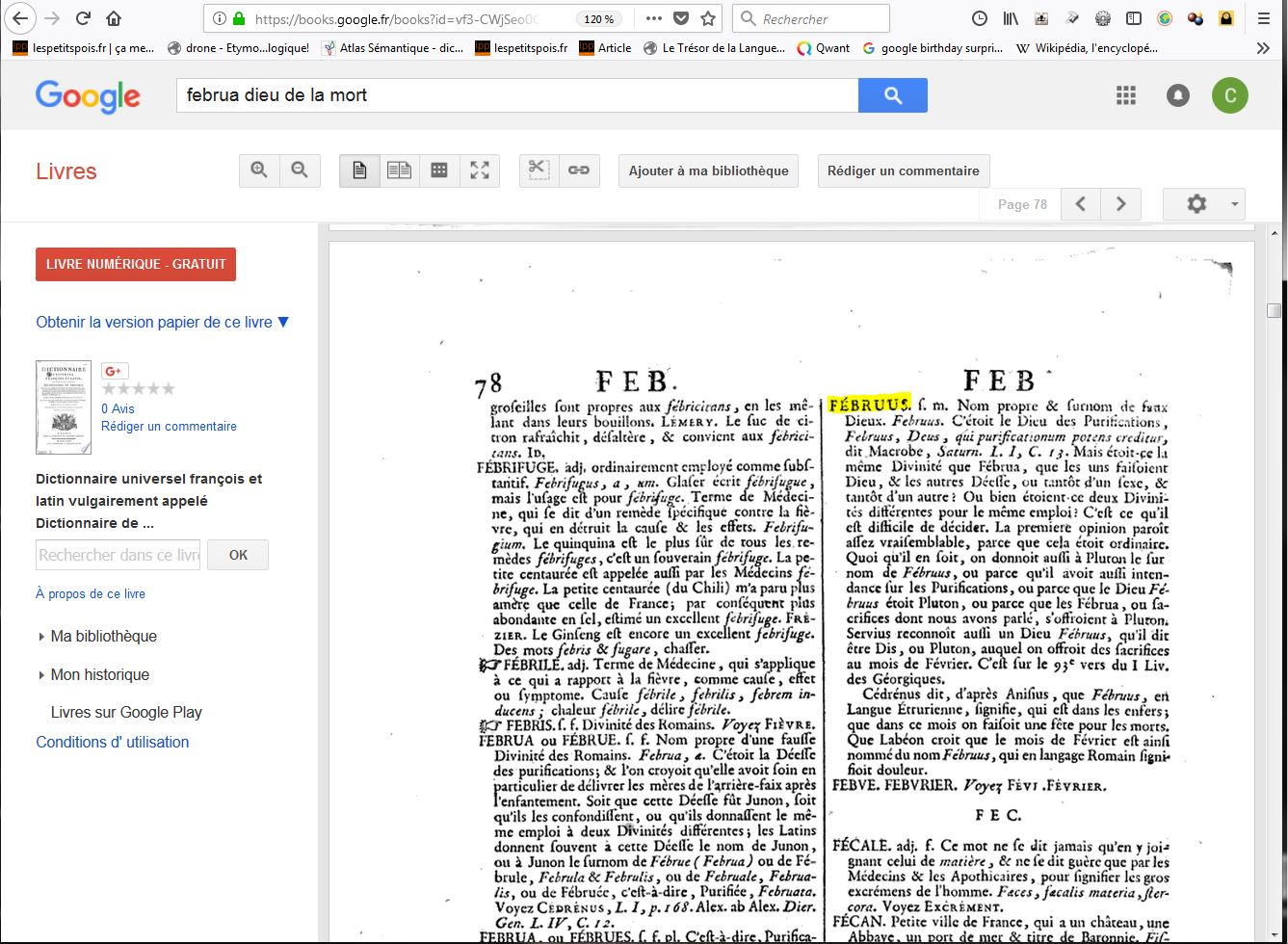Click Ajouter à ma bibliothèque button
1288x944 pixels.
(x=708, y=170)
